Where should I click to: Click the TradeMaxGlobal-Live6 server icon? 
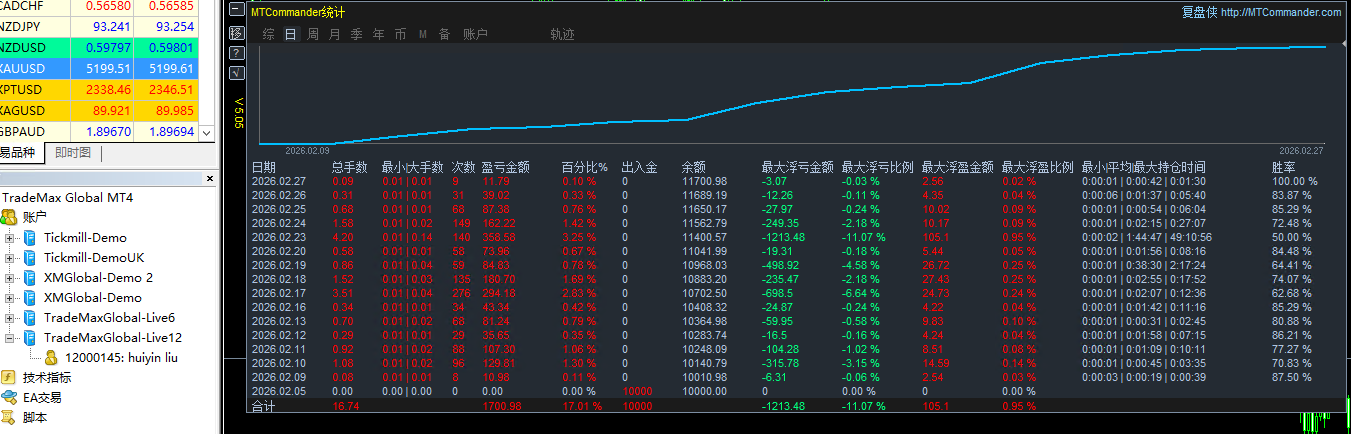coord(31,317)
